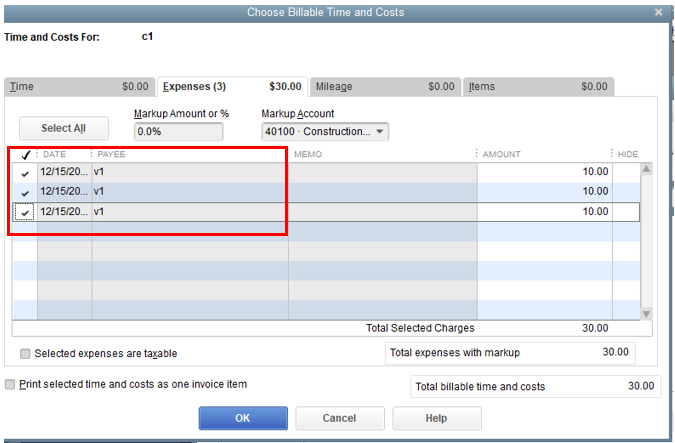Check Print selected time and costs as one item
Screen dimensions: 675x443
coord(9,384)
